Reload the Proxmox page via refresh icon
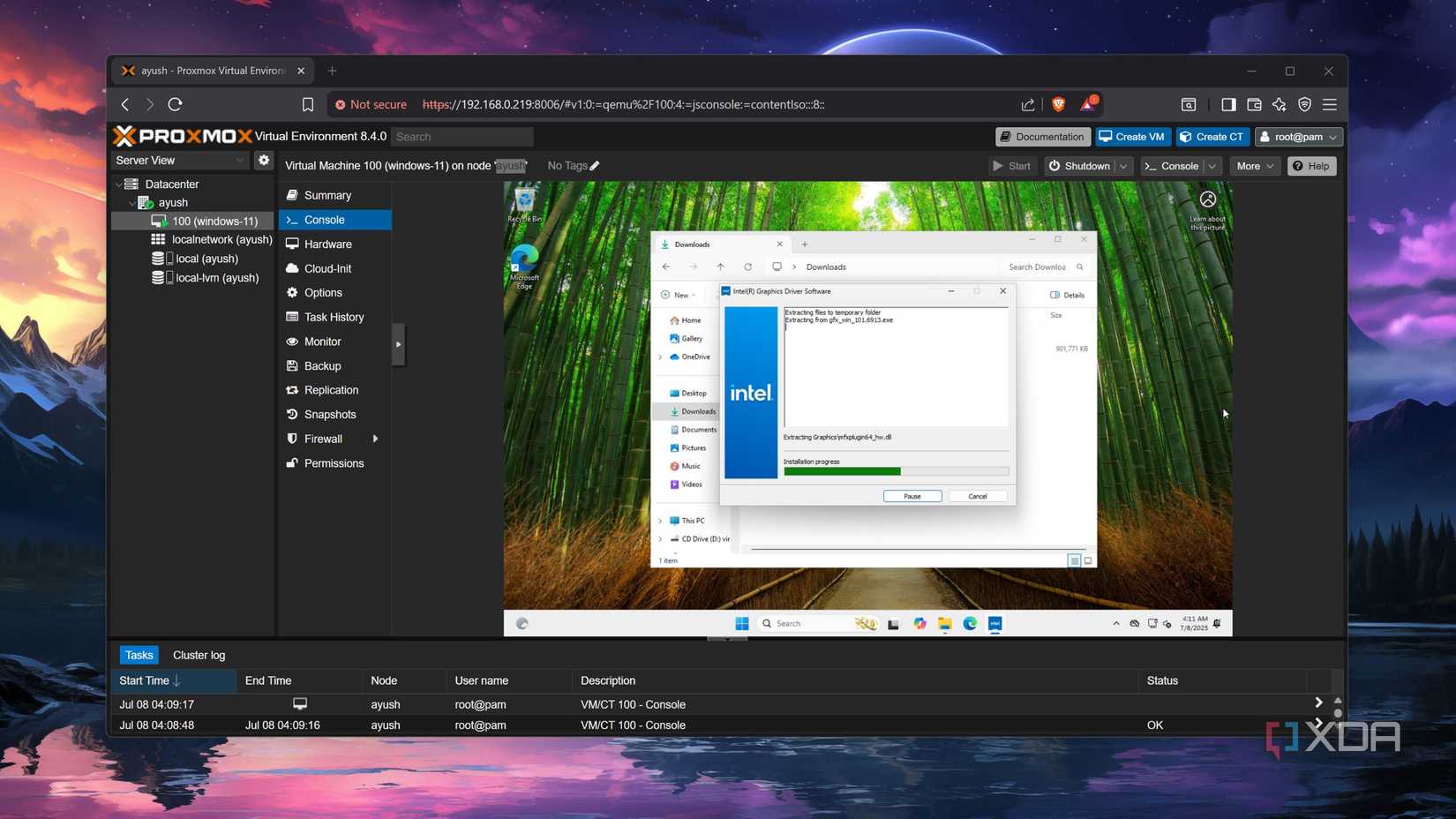Screen dimensions: 1456x819 coord(175,104)
